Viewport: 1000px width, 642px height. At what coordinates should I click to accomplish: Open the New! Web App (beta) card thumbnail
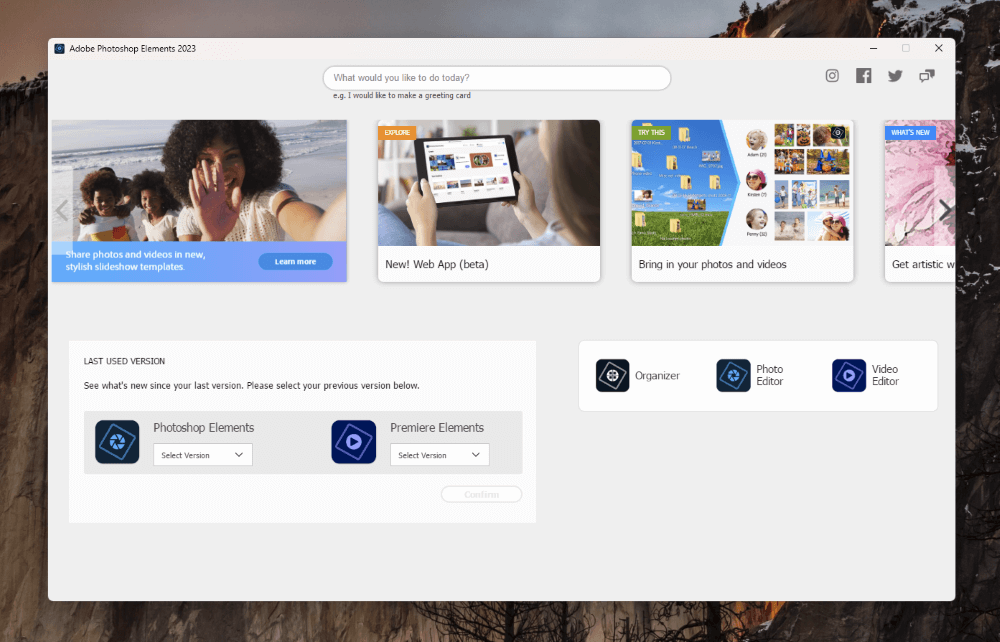(489, 183)
